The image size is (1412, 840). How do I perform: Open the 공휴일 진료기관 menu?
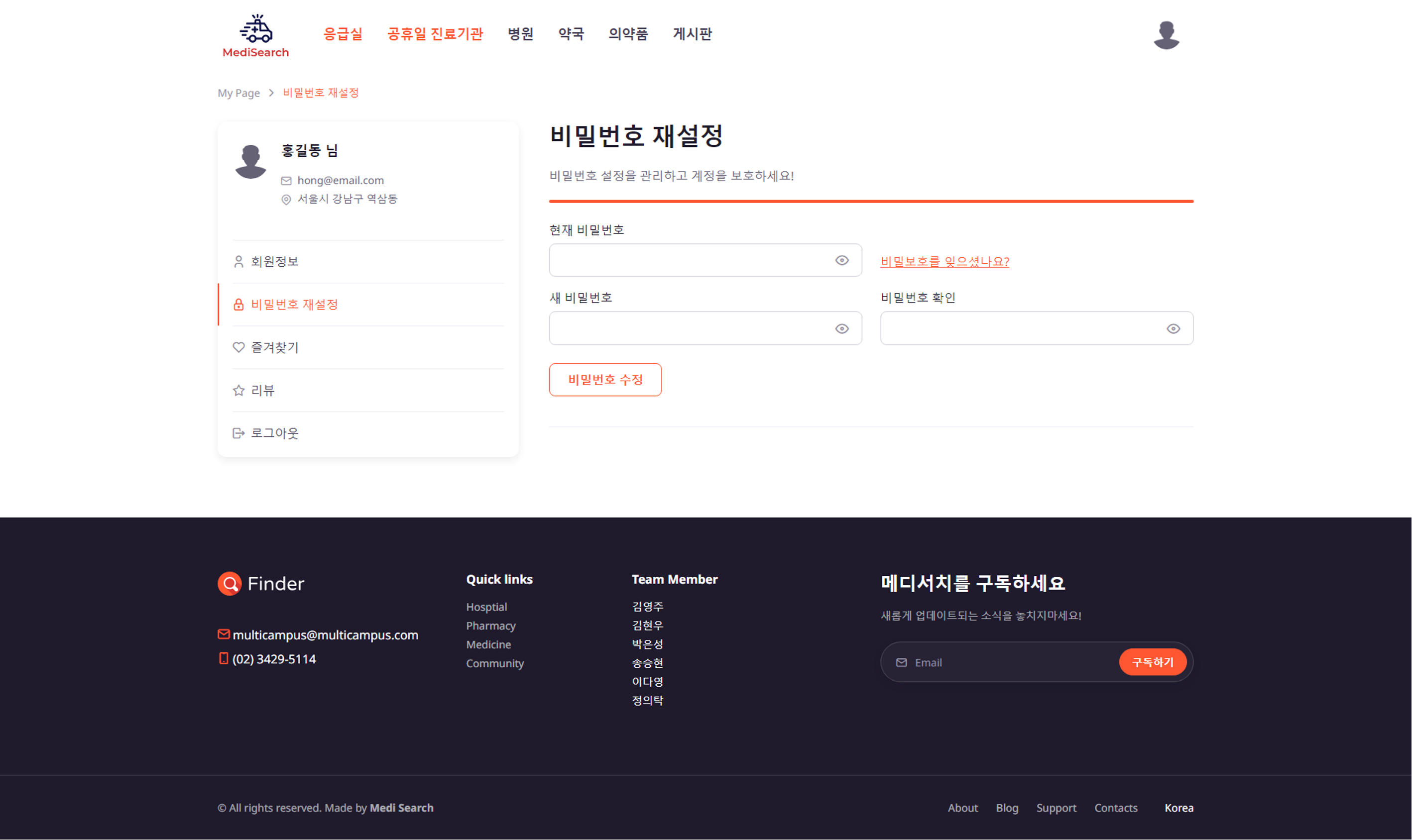click(x=435, y=34)
